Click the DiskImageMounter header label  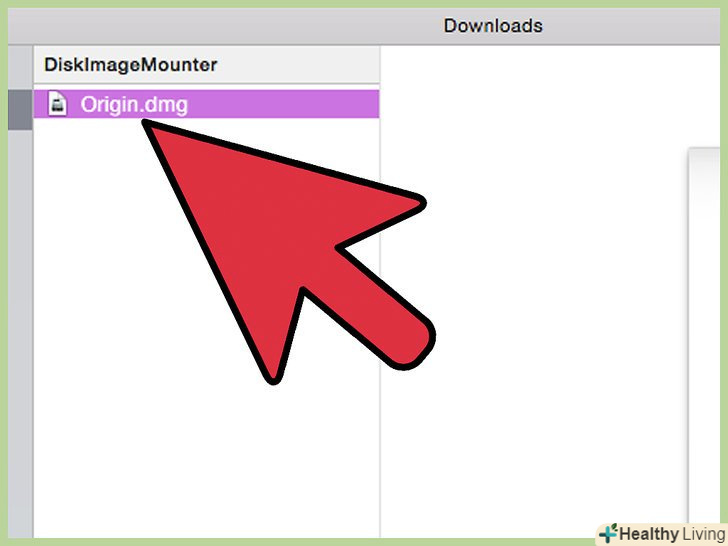130,65
